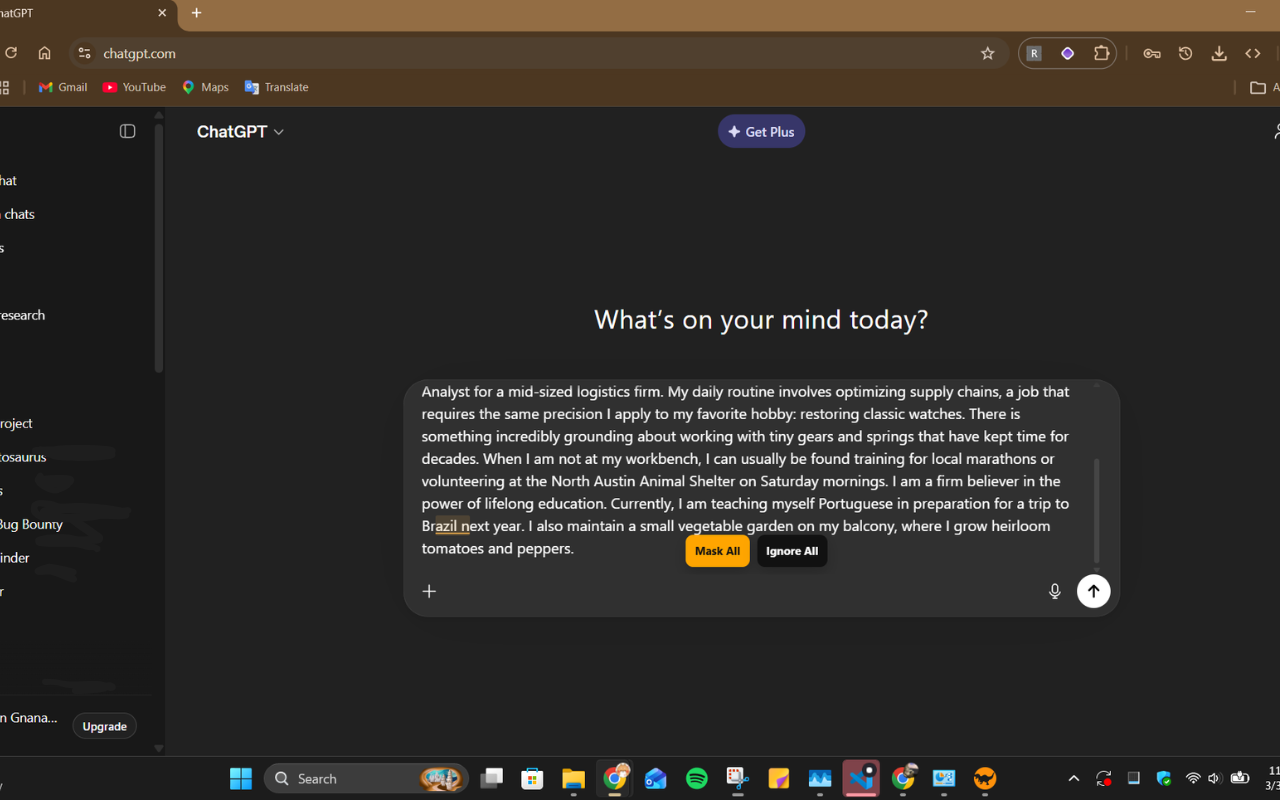
Task: Open File Explorer from the taskbar
Action: [x=573, y=779]
